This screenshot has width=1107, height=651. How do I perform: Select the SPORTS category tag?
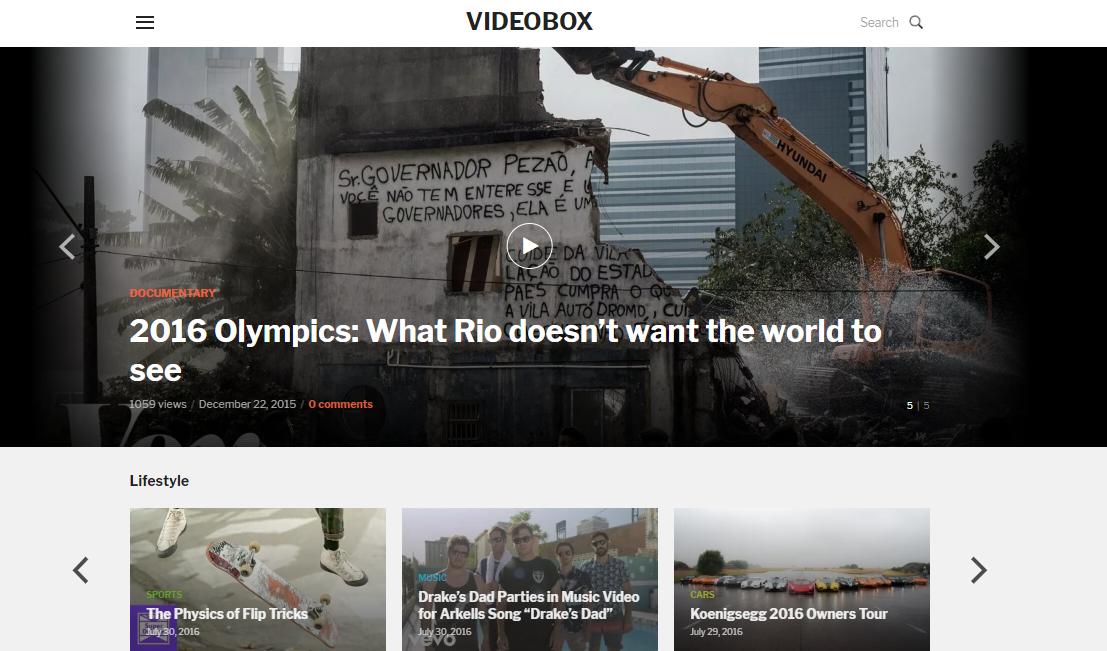(x=164, y=595)
